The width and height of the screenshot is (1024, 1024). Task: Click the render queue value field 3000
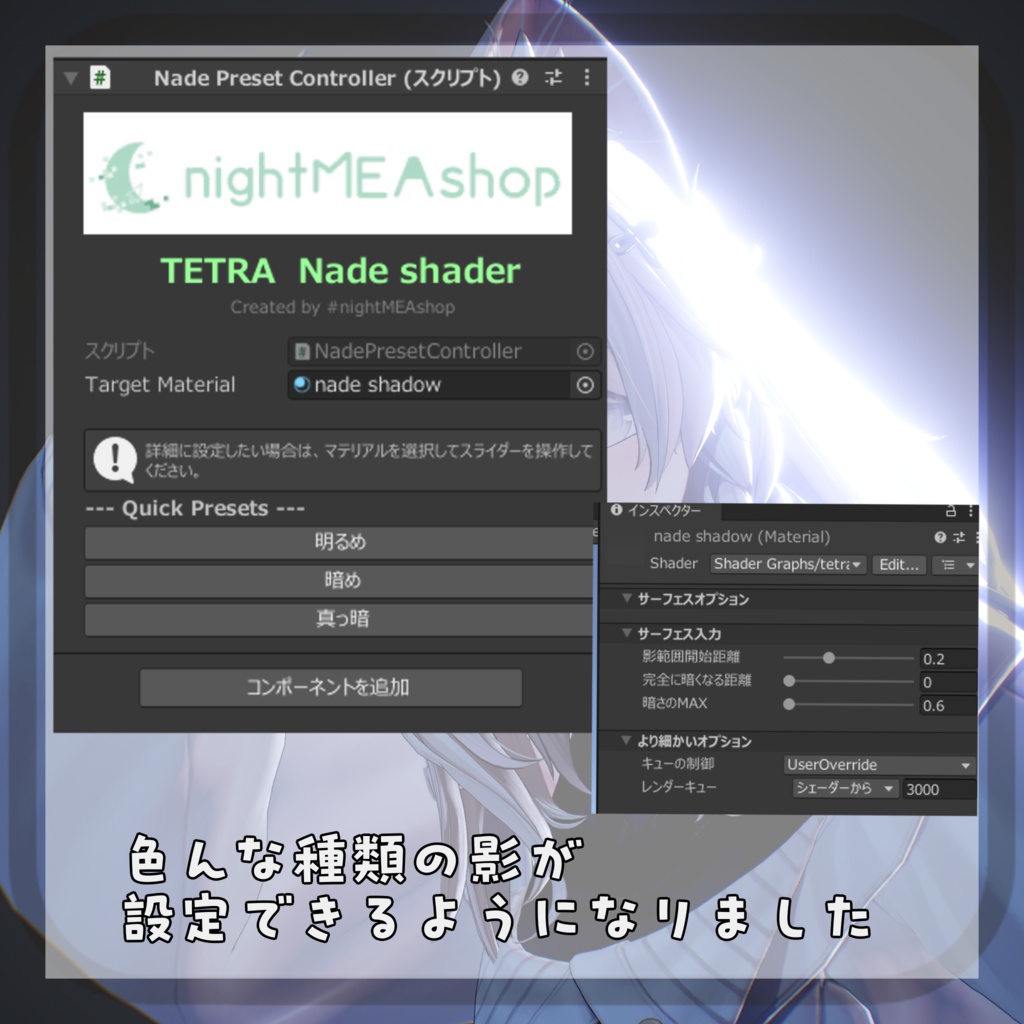point(939,789)
